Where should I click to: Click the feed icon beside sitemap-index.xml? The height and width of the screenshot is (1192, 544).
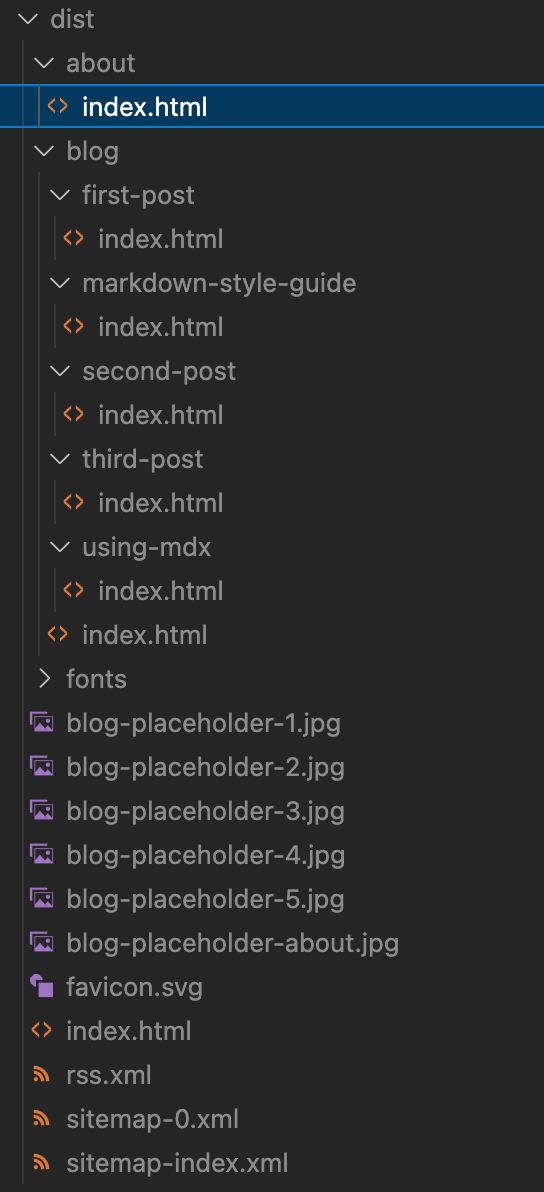click(x=41, y=1163)
